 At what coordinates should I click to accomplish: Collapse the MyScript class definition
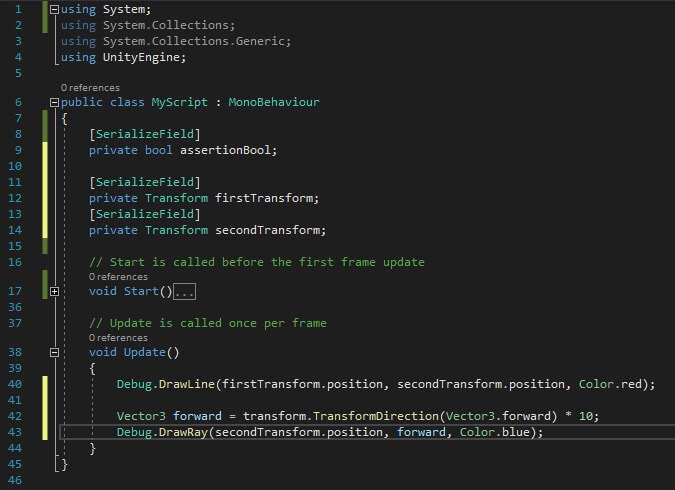click(54, 102)
